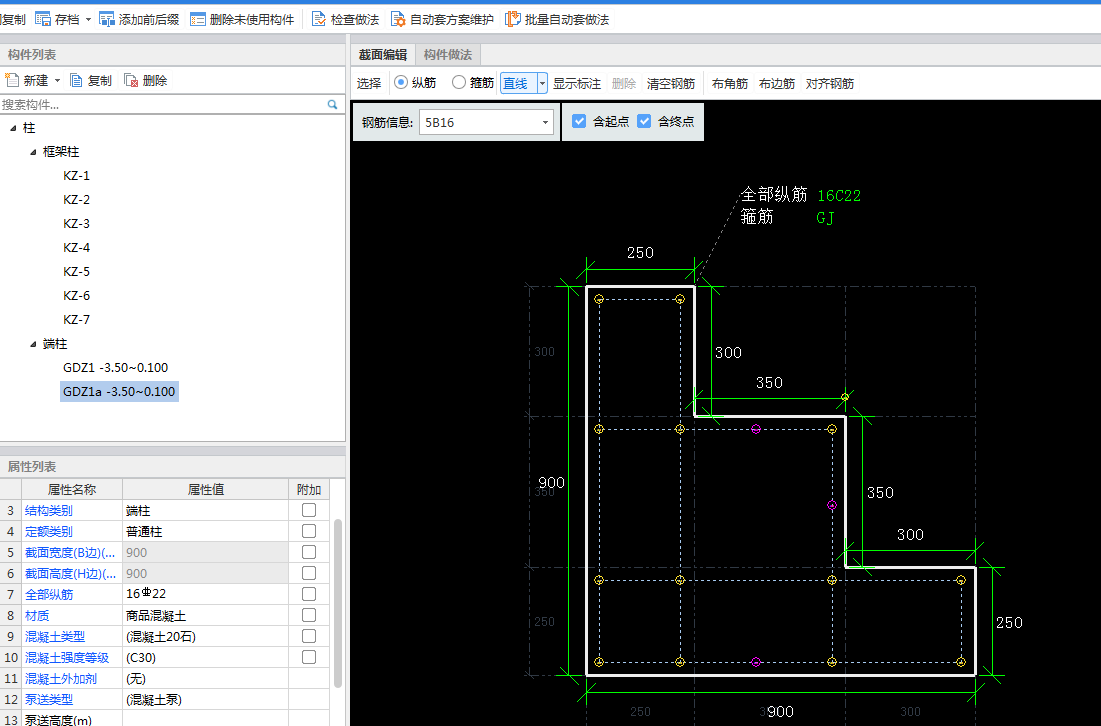Select KZ-1 in component tree

pos(77,176)
